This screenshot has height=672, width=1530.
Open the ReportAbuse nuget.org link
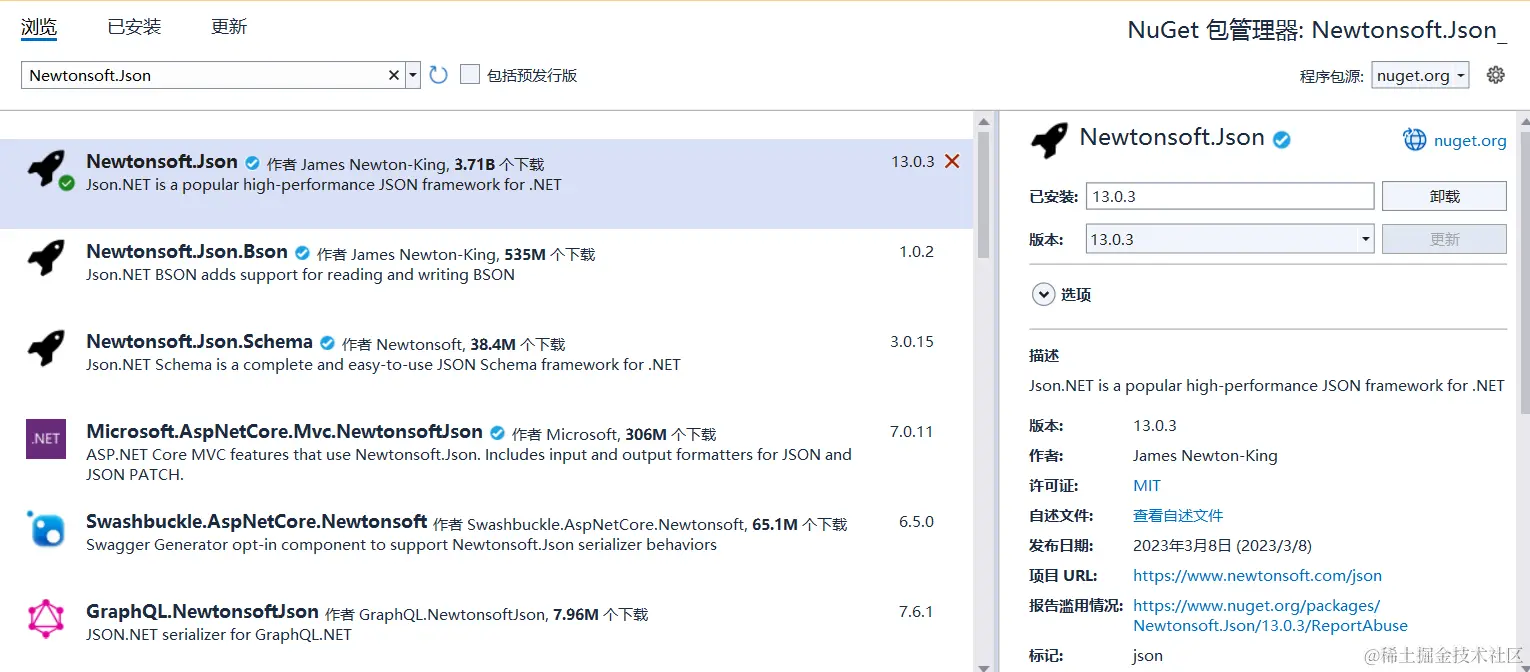[x=1270, y=615]
